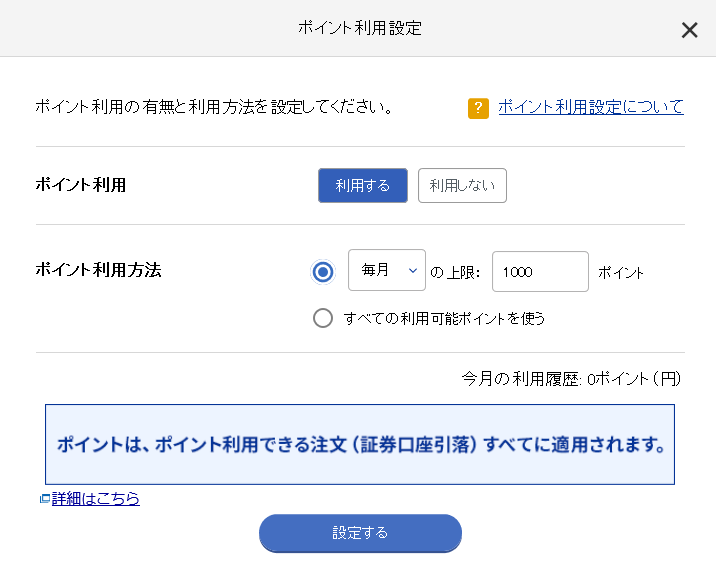This screenshot has width=716, height=581.
Task: Click the external-link icon beside 詳細はこちら
Action: 45,499
